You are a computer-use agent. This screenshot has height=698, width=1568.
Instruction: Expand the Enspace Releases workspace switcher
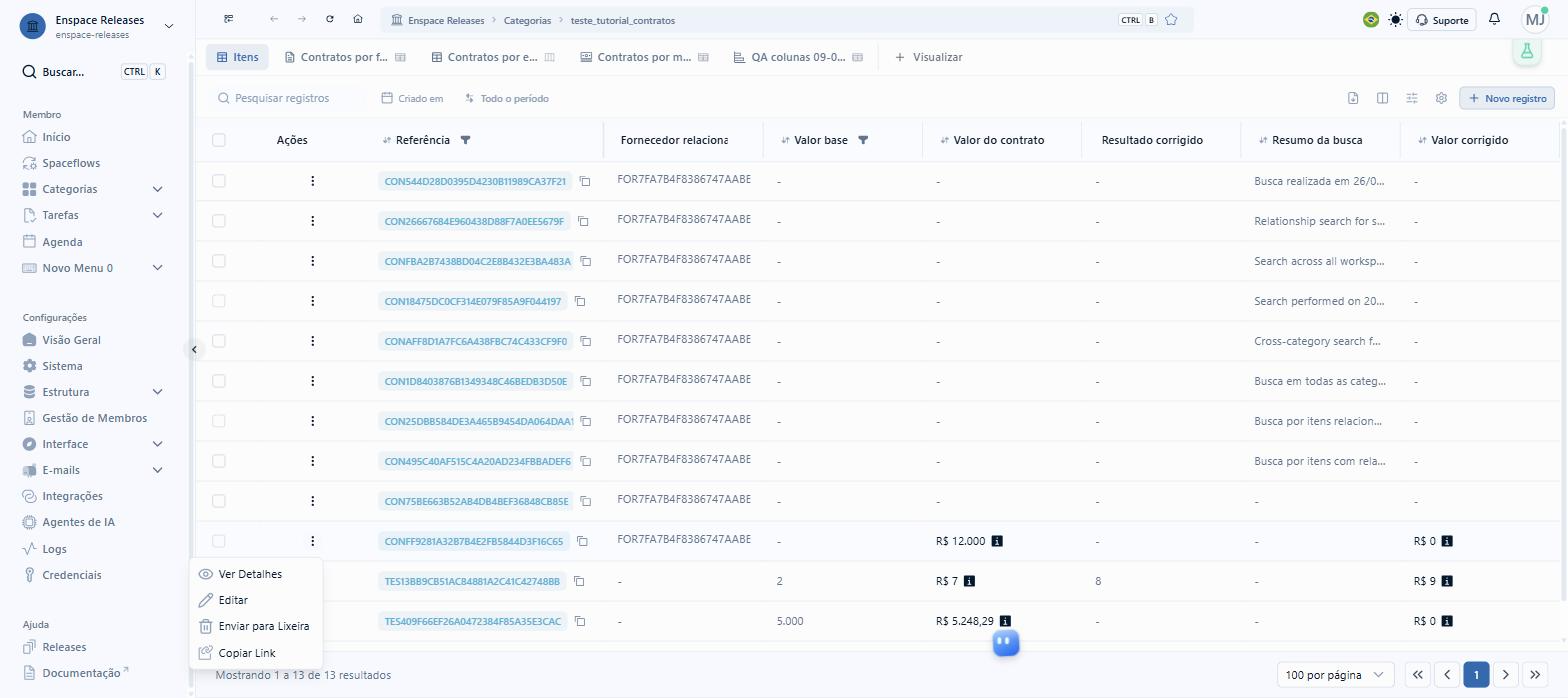pyautogui.click(x=168, y=26)
